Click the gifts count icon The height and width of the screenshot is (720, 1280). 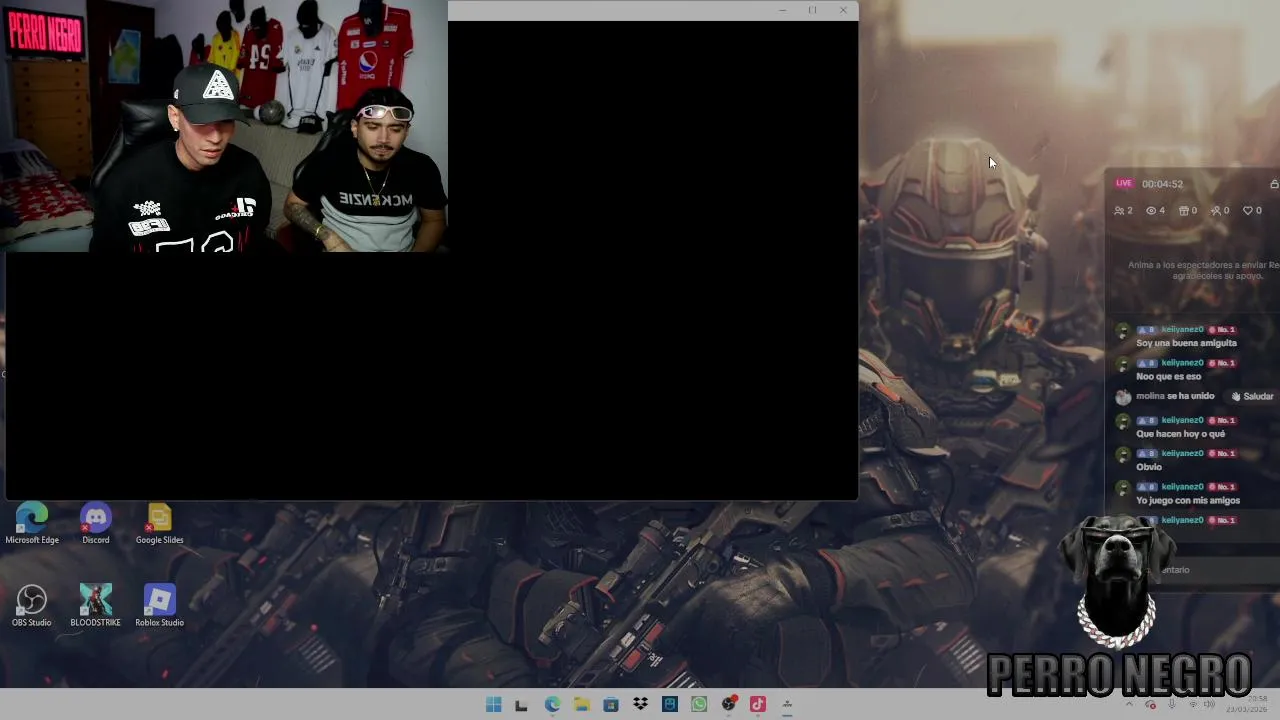(1188, 211)
